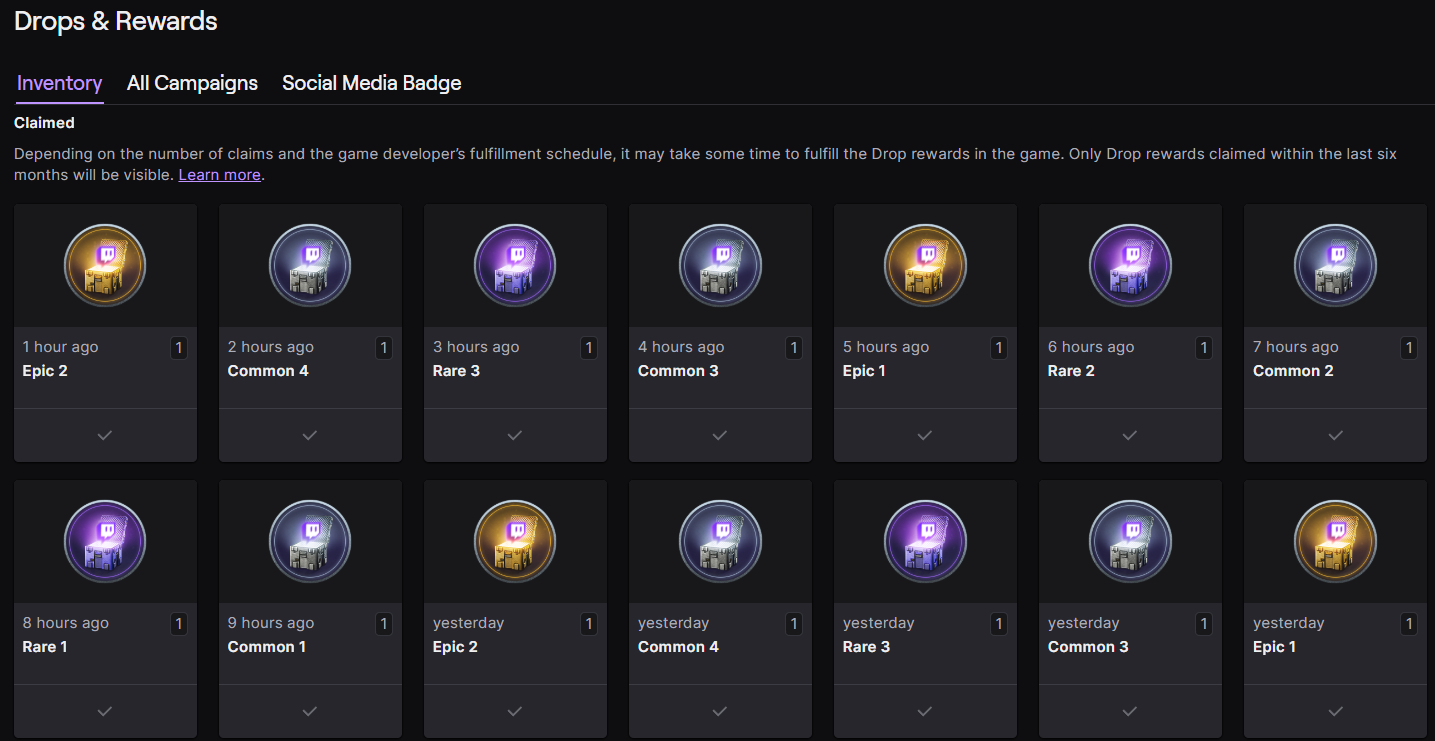This screenshot has height=741, width=1435.
Task: Open the All Campaigns tab
Action: [192, 83]
